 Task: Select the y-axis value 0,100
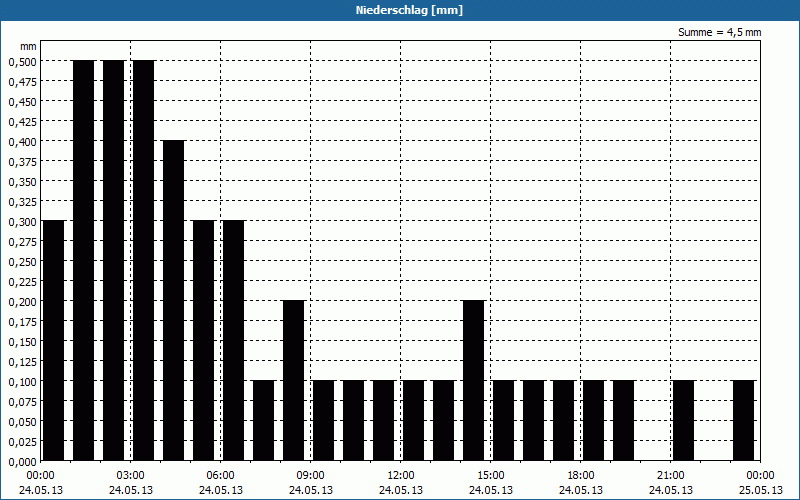23,382
